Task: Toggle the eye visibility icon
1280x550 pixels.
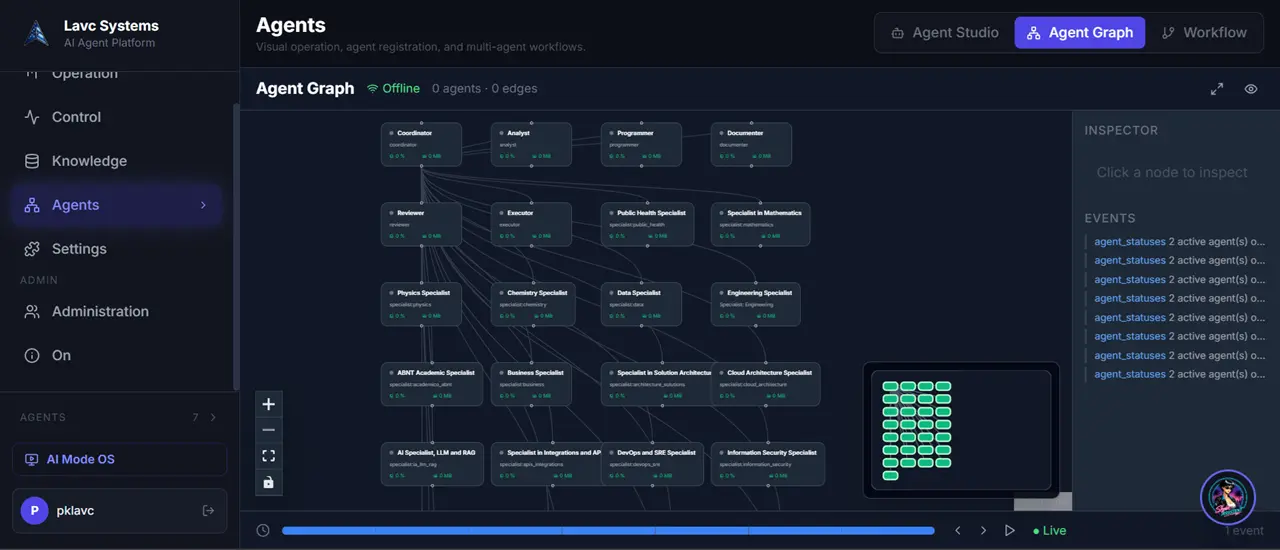Action: pos(1251,89)
